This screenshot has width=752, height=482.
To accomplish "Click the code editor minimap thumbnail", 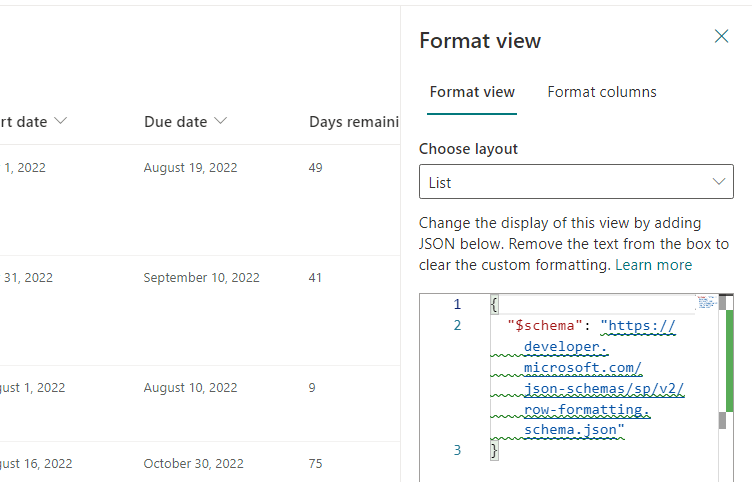I will coord(707,302).
